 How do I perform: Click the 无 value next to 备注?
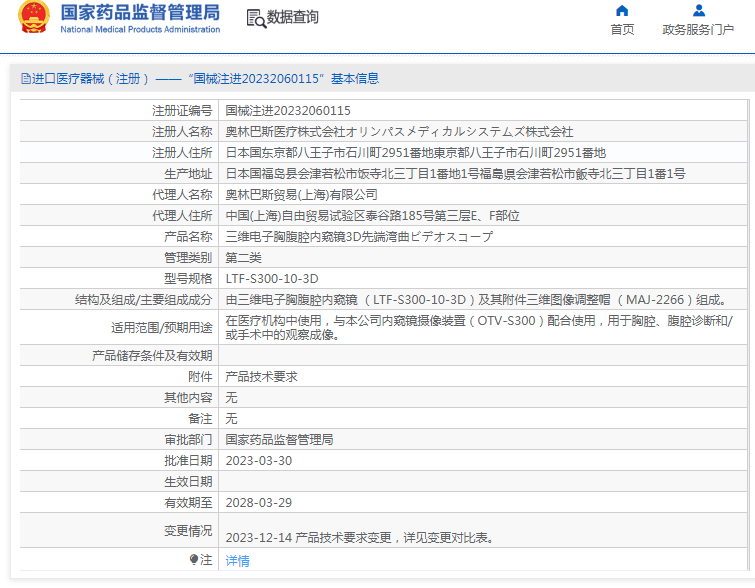(232, 418)
